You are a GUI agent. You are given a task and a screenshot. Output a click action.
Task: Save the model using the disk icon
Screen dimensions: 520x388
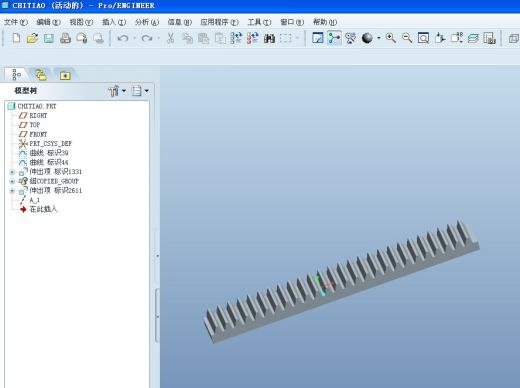coord(49,39)
